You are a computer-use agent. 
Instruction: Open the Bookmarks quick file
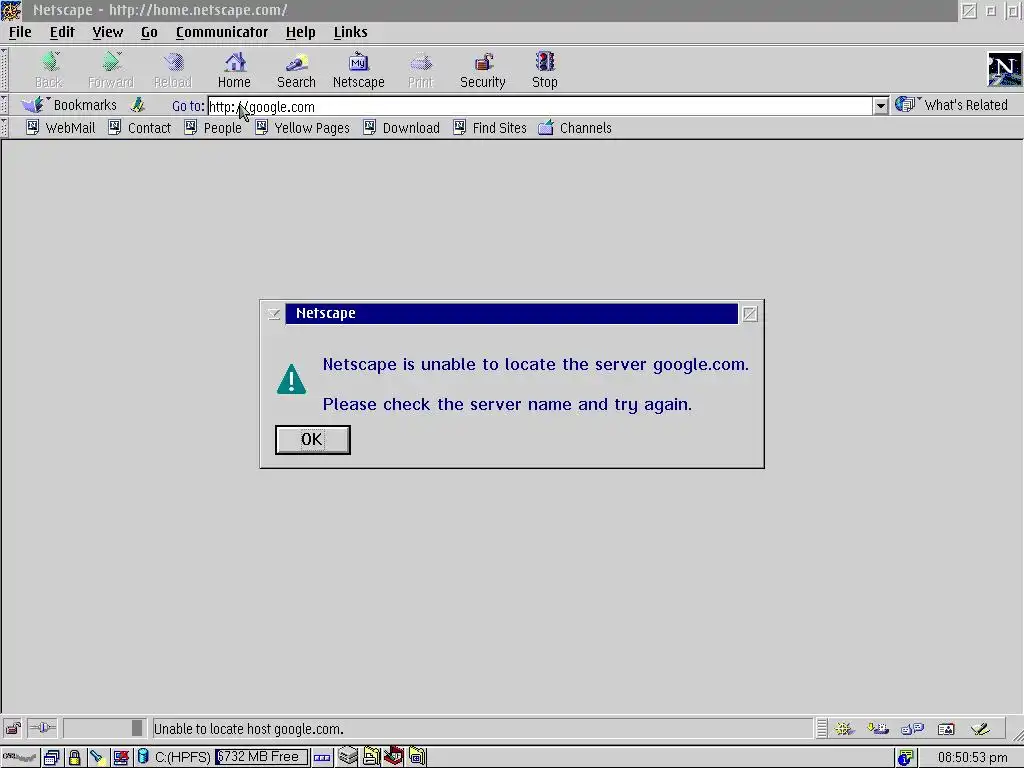[69, 104]
